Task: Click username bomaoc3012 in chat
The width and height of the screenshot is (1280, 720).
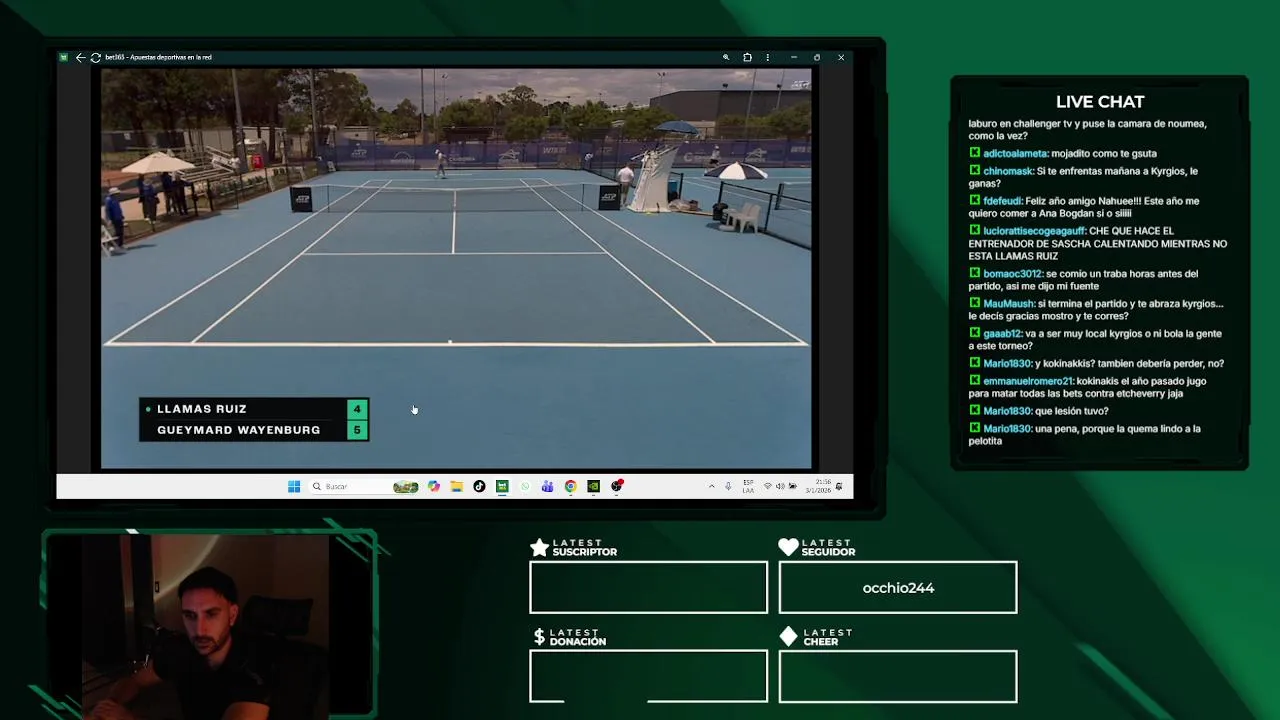Action: tap(1013, 274)
